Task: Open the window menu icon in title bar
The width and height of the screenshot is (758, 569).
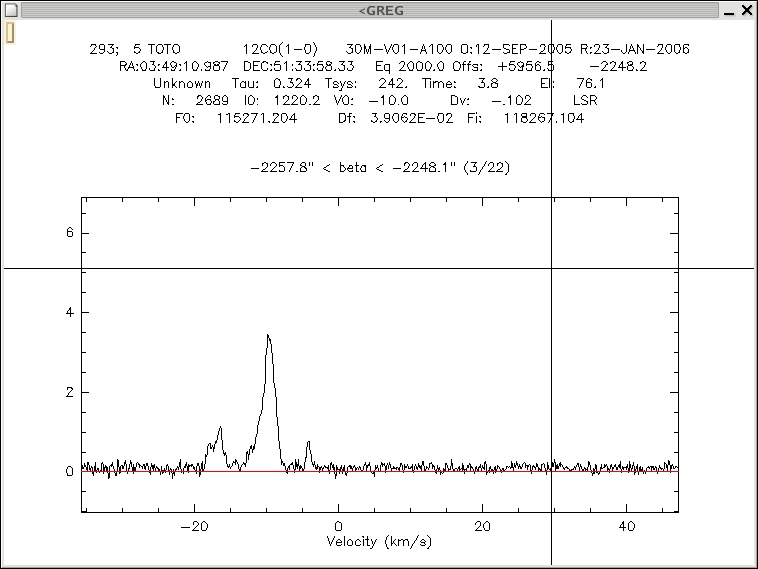Action: coord(11,10)
